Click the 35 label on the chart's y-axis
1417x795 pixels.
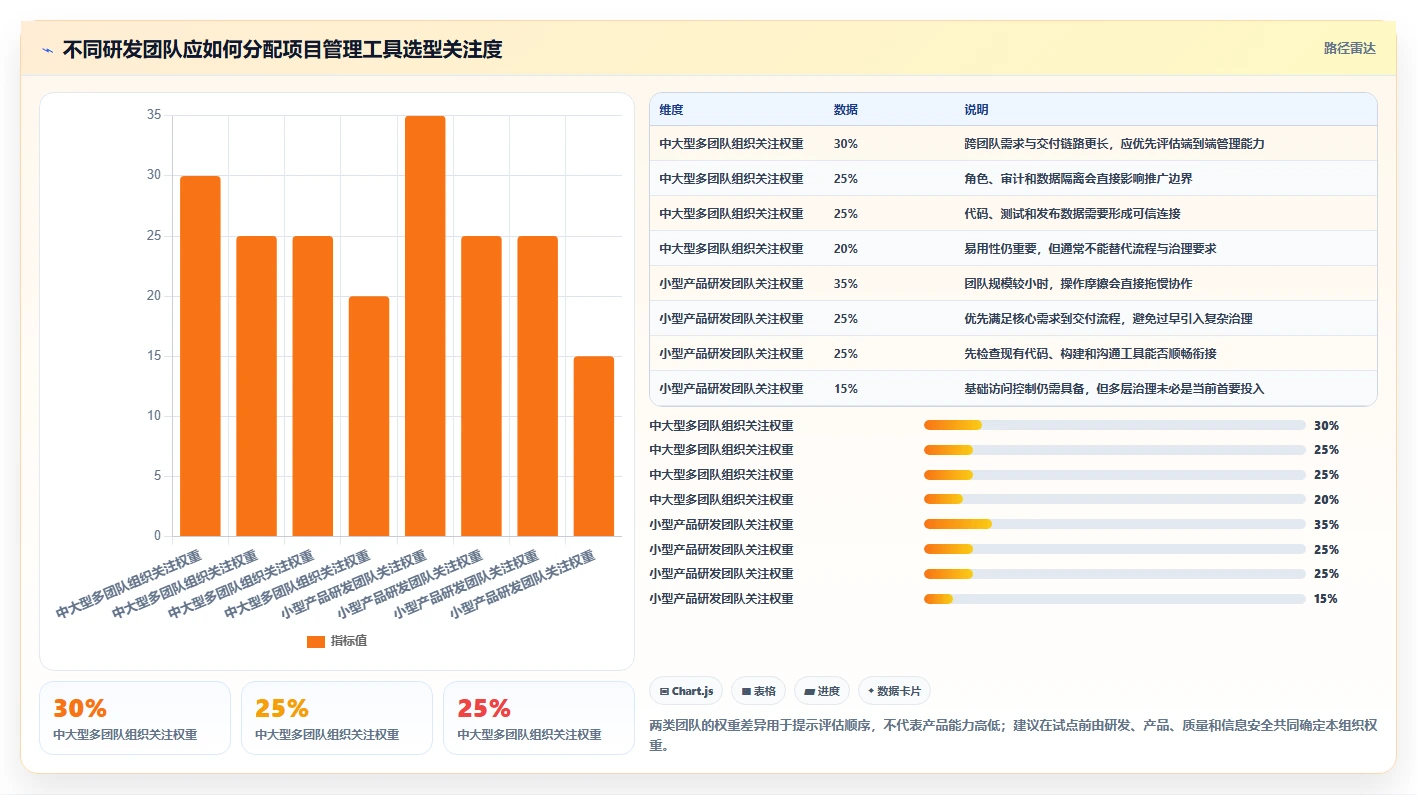pos(154,115)
